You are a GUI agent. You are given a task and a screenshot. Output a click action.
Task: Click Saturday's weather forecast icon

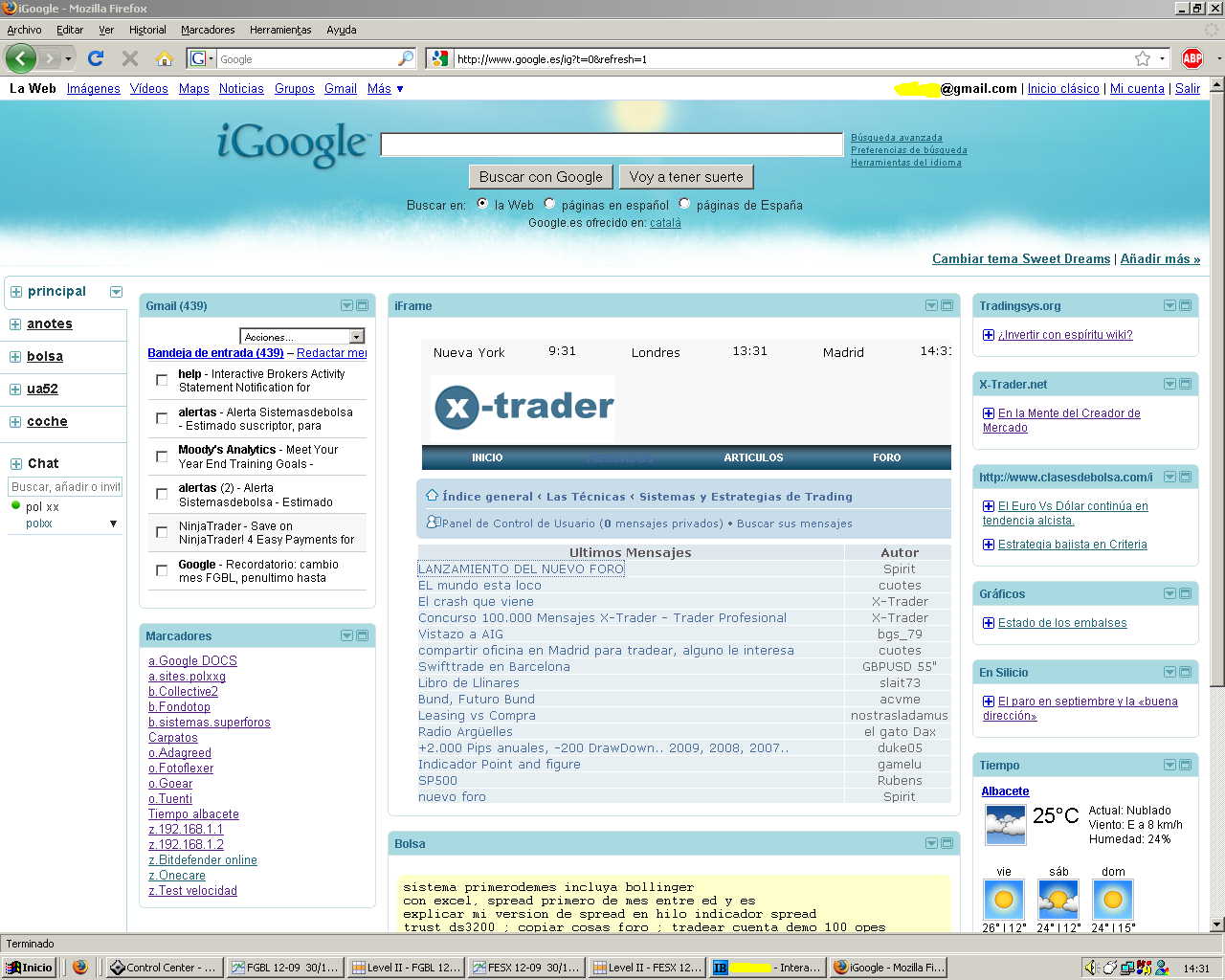pos(1058,900)
